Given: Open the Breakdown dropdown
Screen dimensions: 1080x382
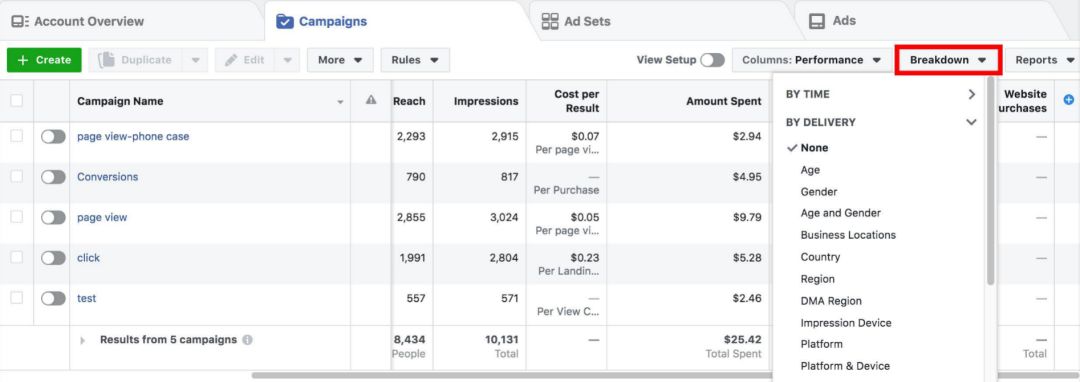Looking at the screenshot, I should tap(948, 61).
